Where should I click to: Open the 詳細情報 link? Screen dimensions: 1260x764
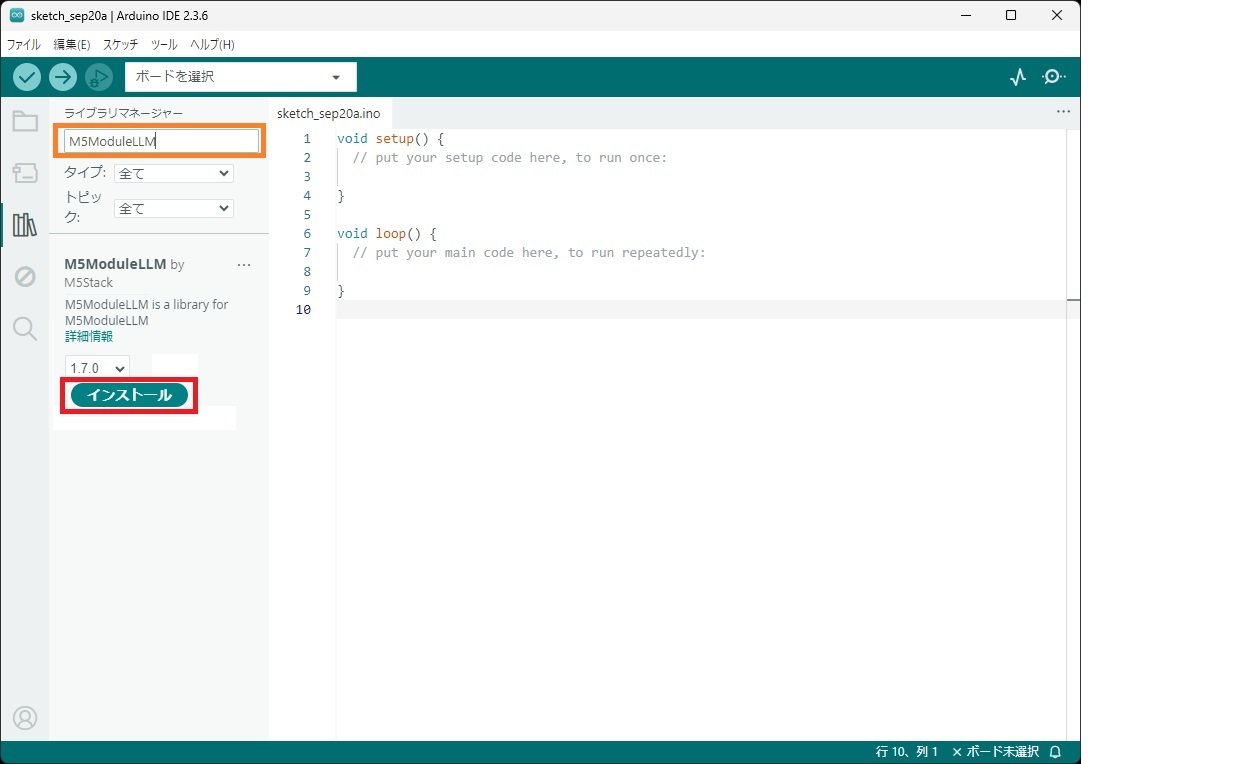coord(89,337)
